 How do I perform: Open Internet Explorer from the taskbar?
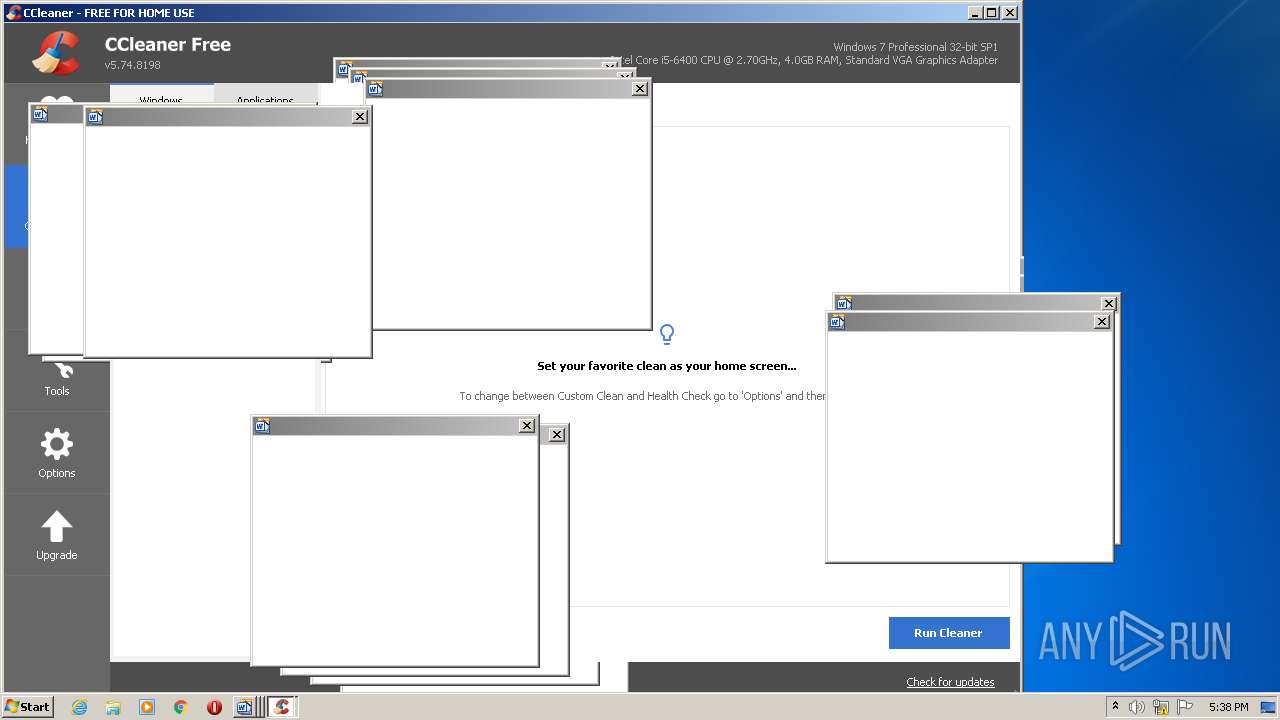click(79, 707)
